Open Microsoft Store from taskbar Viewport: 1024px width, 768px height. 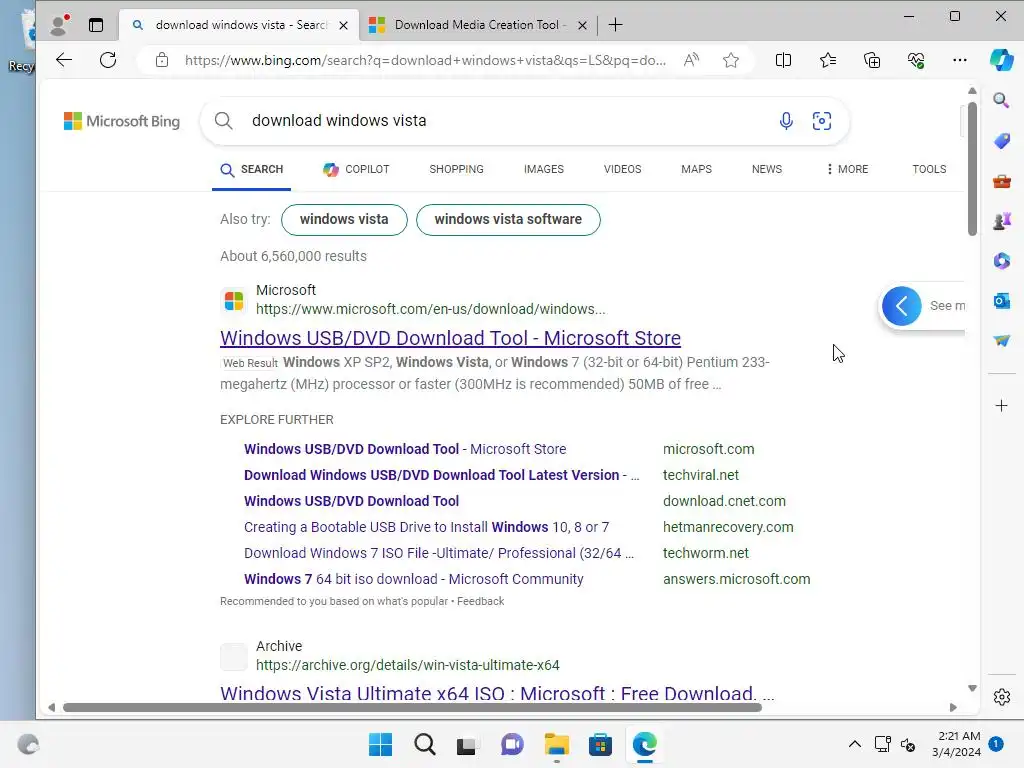600,744
